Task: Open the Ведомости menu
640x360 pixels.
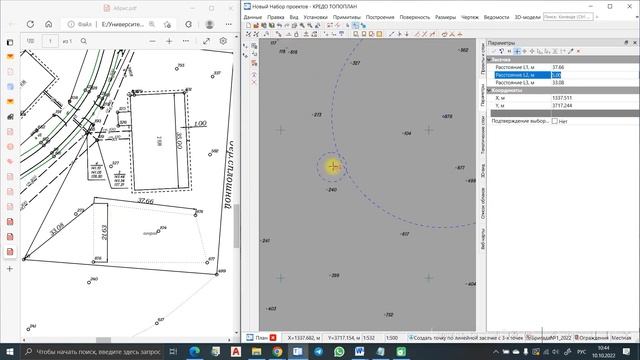Action: [x=496, y=17]
